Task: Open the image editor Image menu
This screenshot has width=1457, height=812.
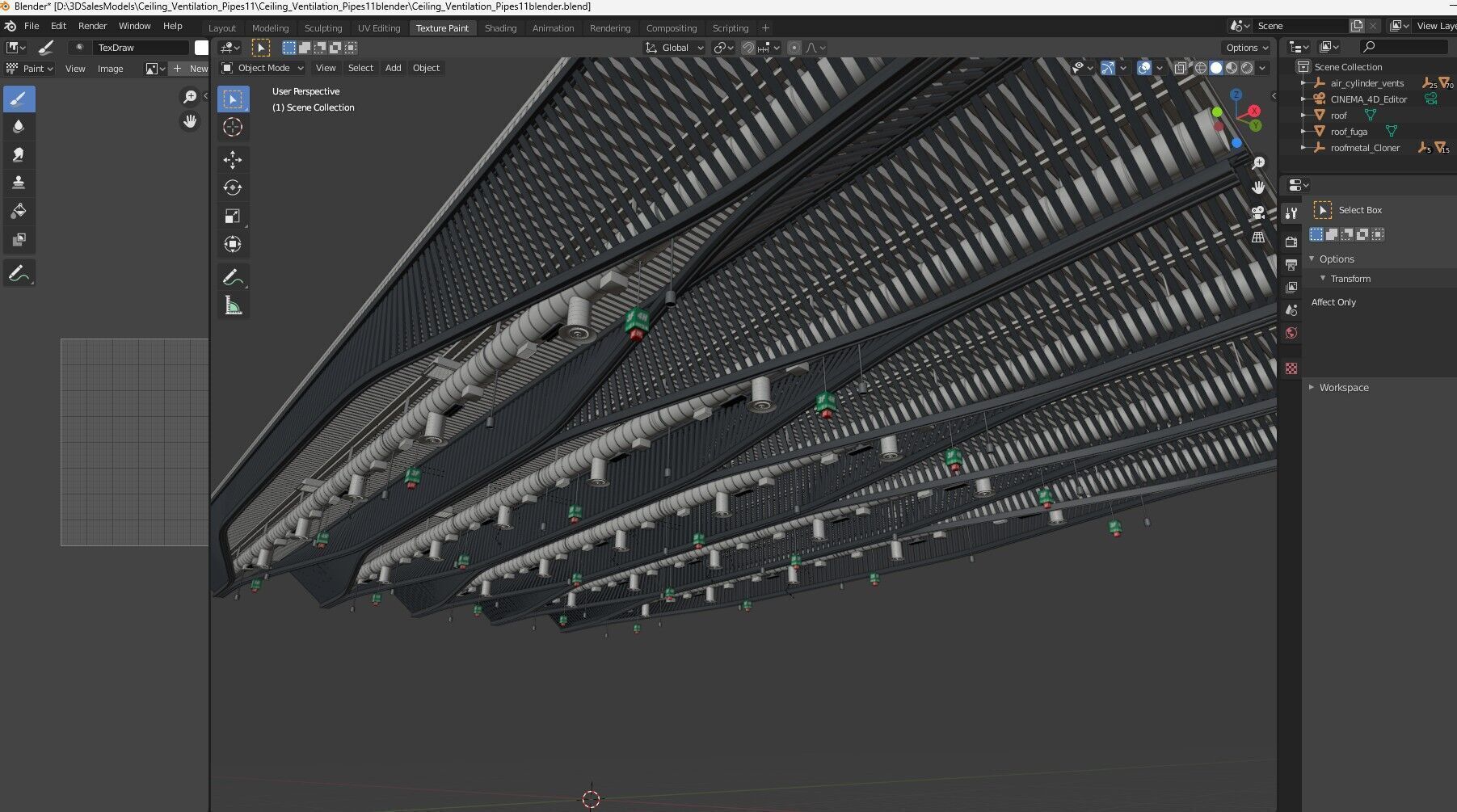Action: [110, 69]
